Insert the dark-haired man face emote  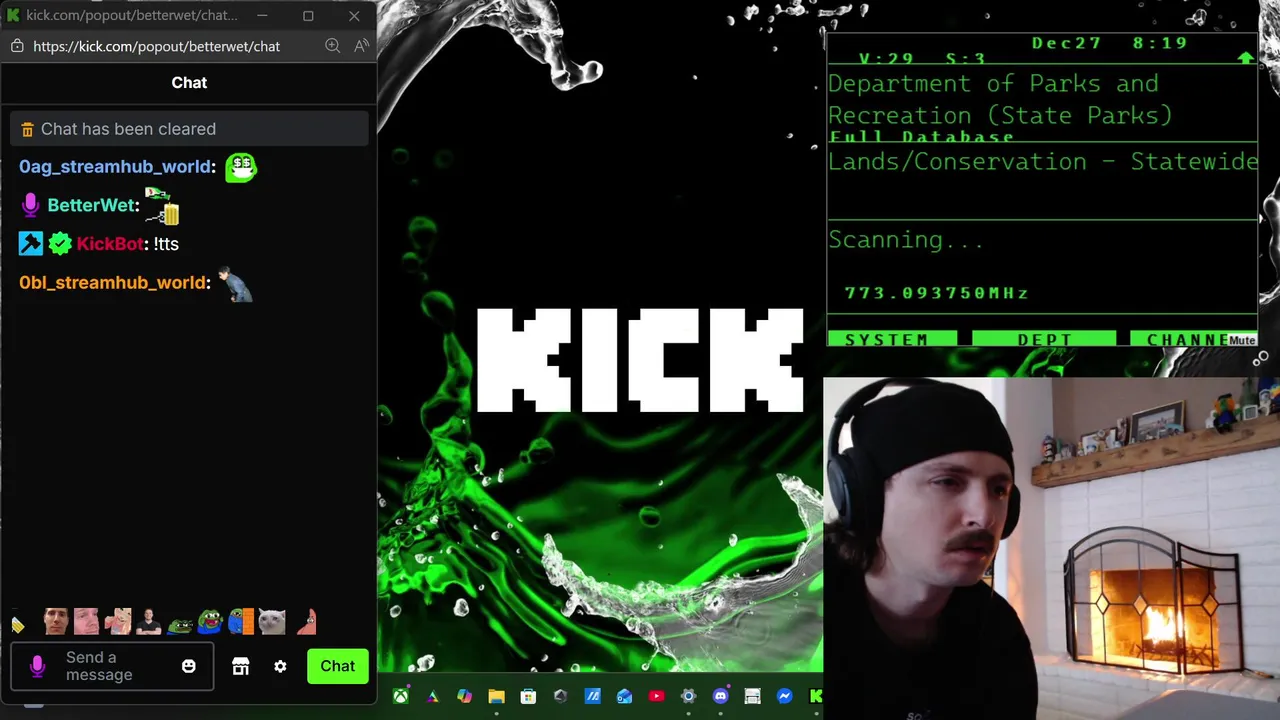[55, 622]
